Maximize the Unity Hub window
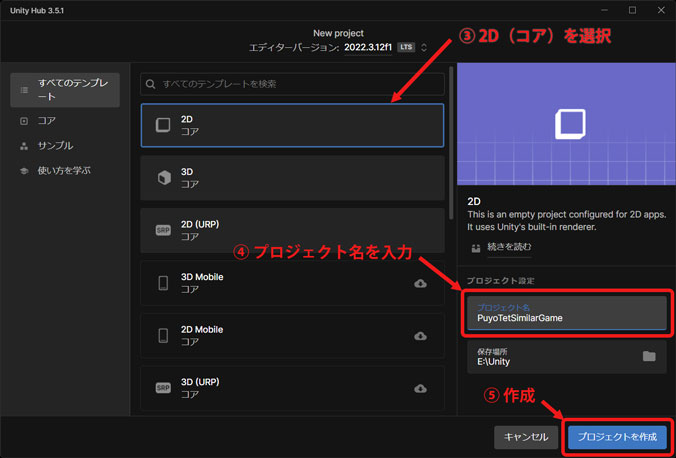Image resolution: width=676 pixels, height=458 pixels. (632, 10)
